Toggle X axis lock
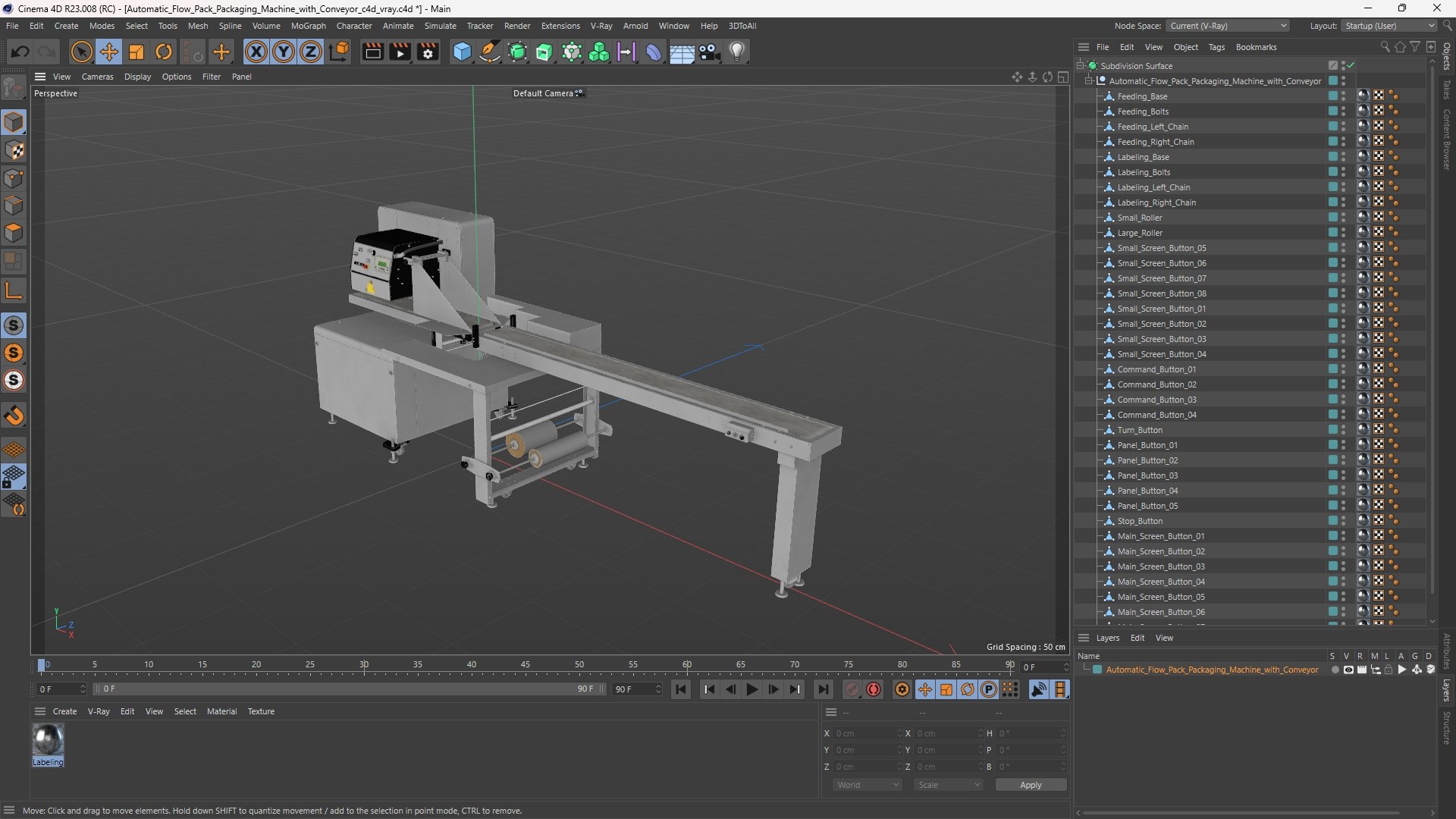The width and height of the screenshot is (1456, 819). (256, 52)
